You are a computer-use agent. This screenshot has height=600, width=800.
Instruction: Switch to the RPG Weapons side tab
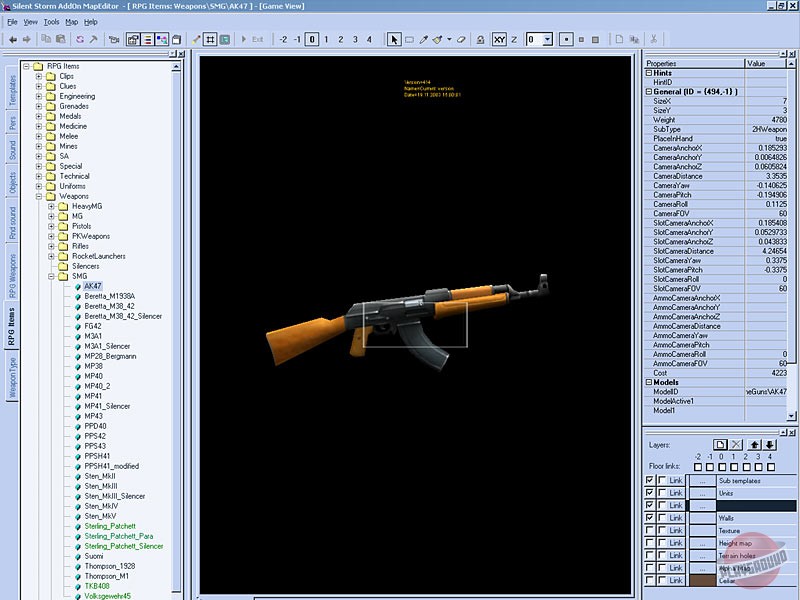(13, 277)
